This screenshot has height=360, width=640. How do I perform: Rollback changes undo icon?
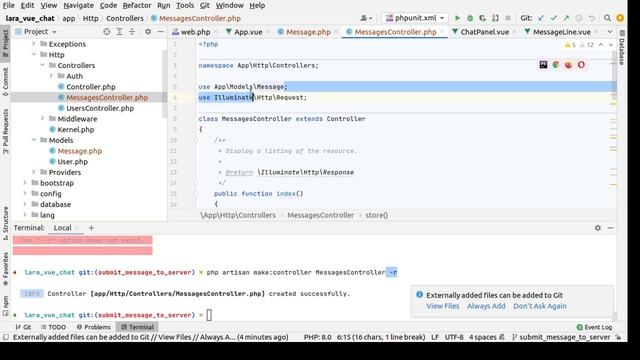click(591, 18)
